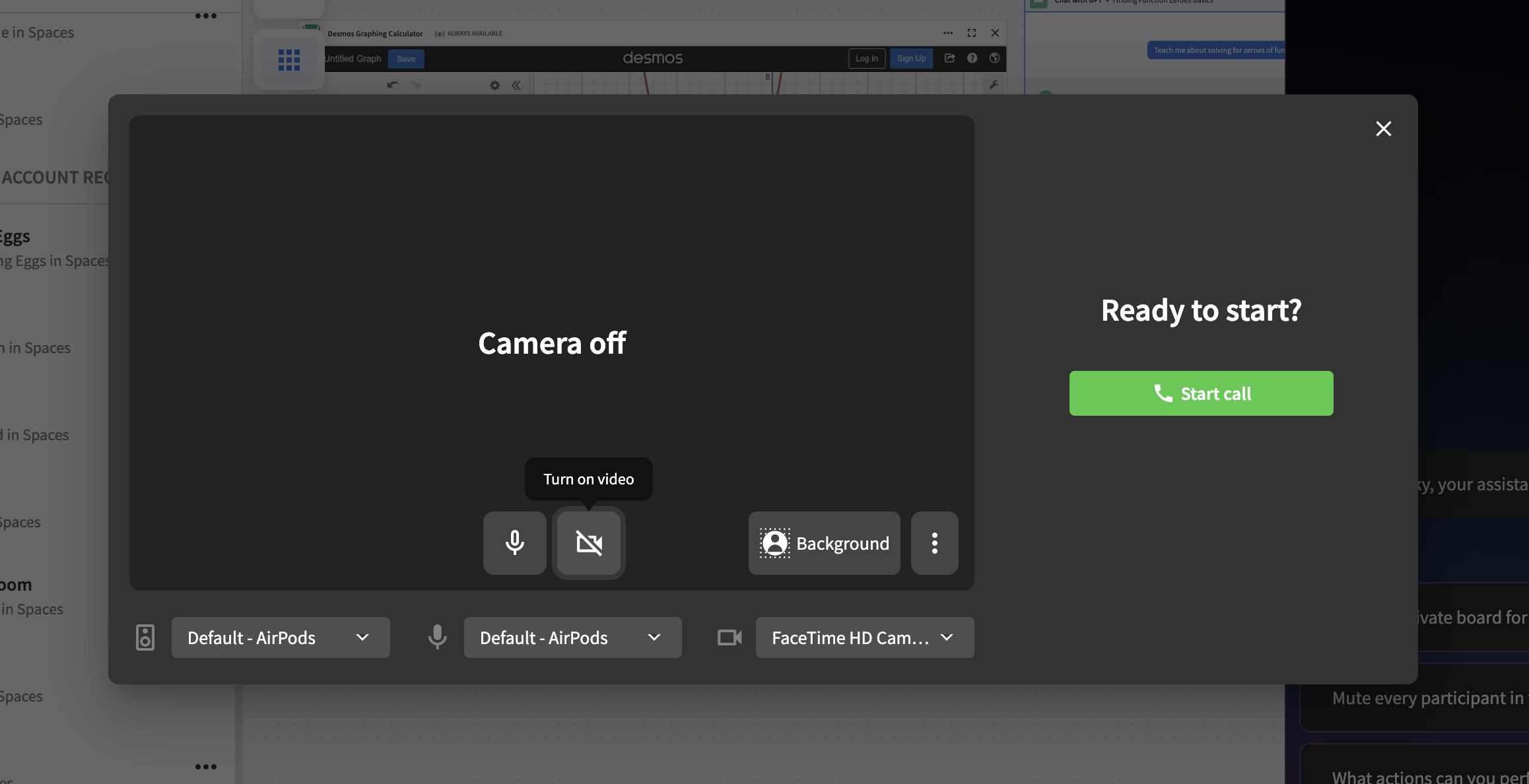
Task: Open the Desmos help question-mark icon
Action: click(x=972, y=58)
